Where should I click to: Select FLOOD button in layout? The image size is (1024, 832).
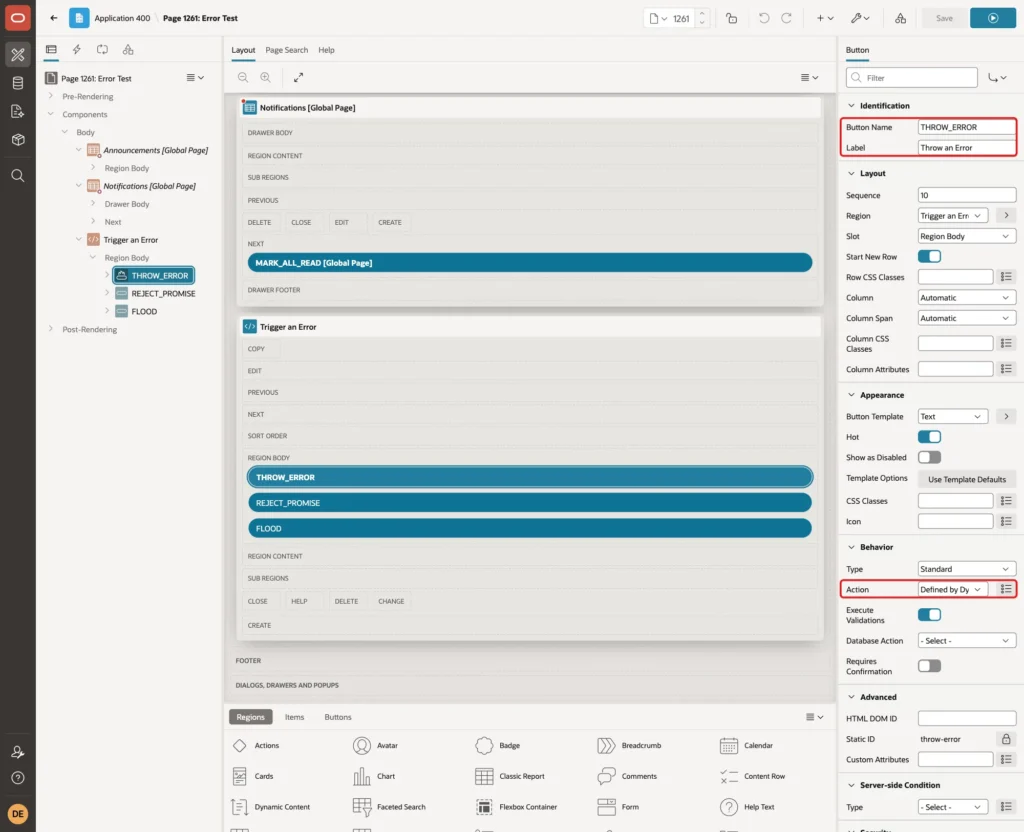[530, 528]
